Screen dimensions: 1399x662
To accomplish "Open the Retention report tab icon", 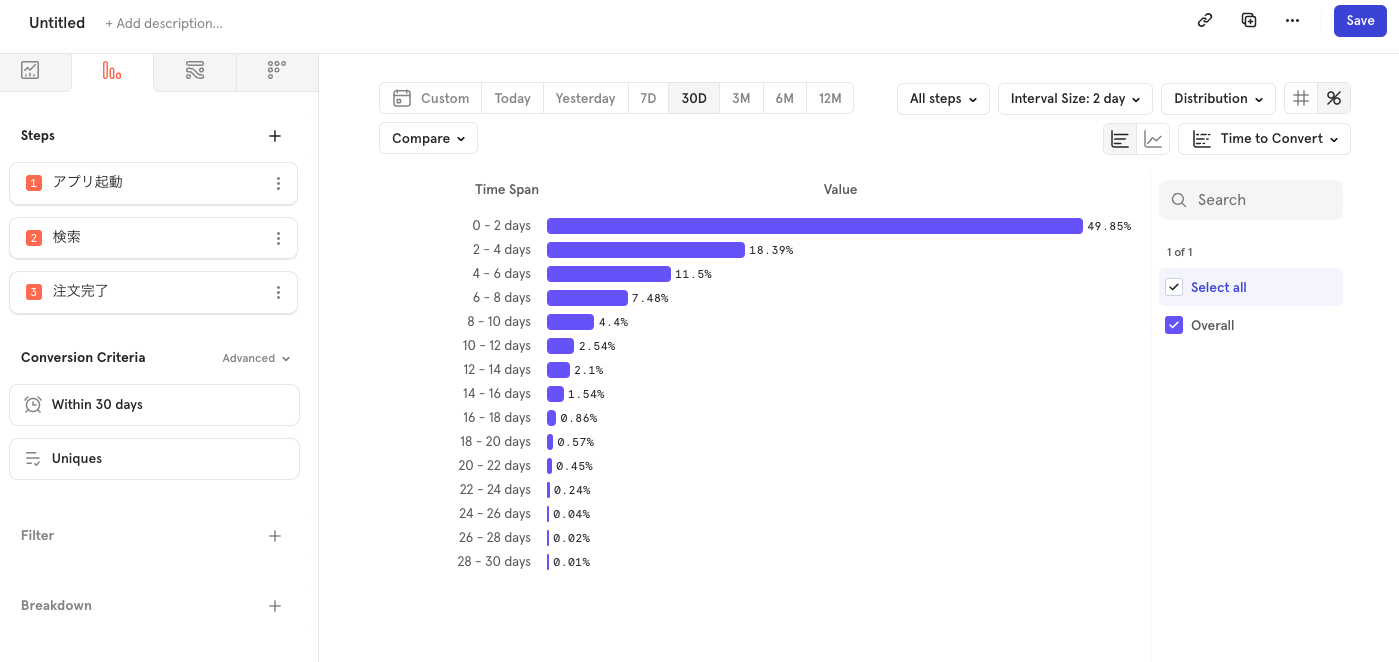I will (277, 71).
